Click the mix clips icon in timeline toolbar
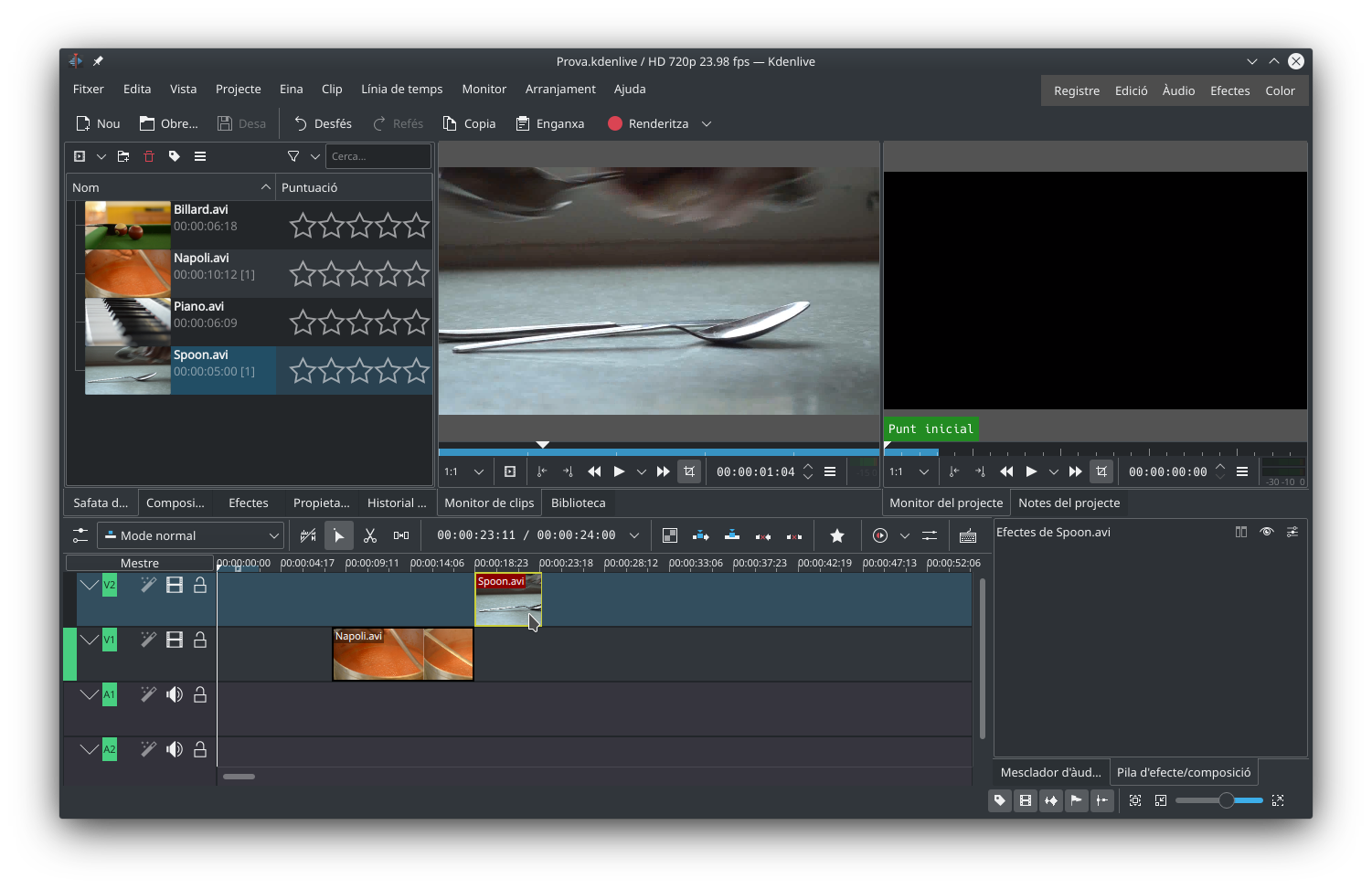 pos(308,535)
